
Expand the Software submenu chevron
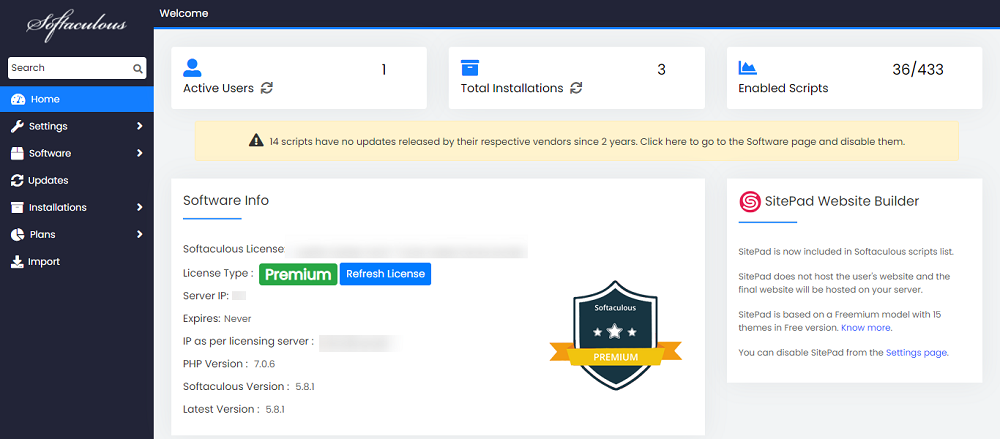(x=140, y=153)
